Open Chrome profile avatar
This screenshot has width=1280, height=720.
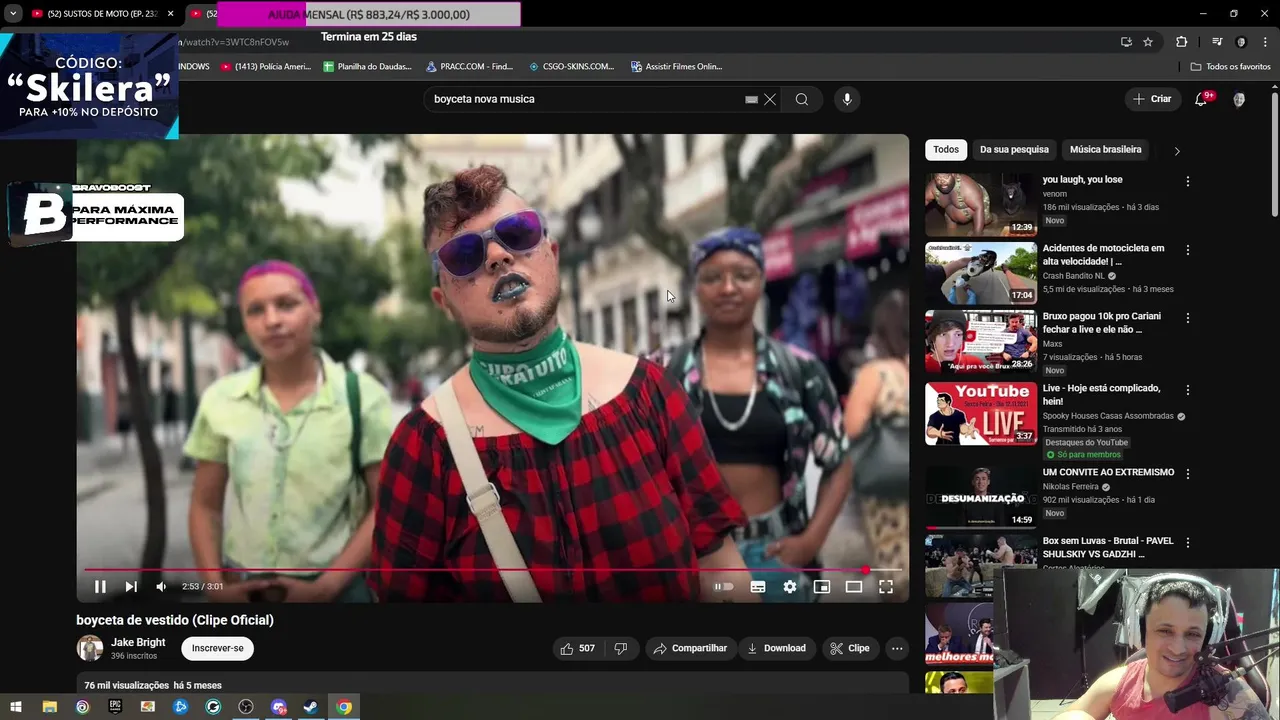[1241, 42]
